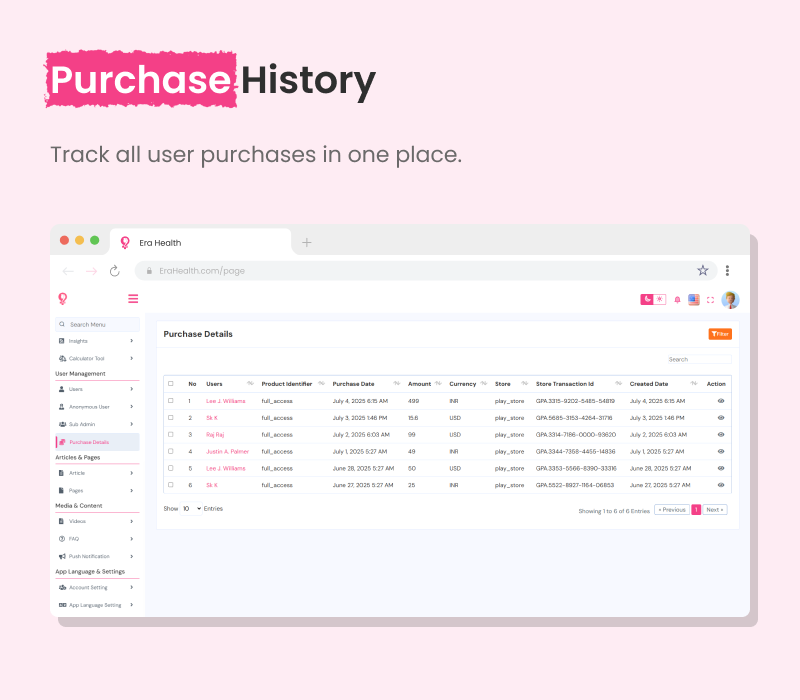Viewport: 800px width, 700px height.
Task: Expand the Pages menu chevron
Action: pos(132,490)
